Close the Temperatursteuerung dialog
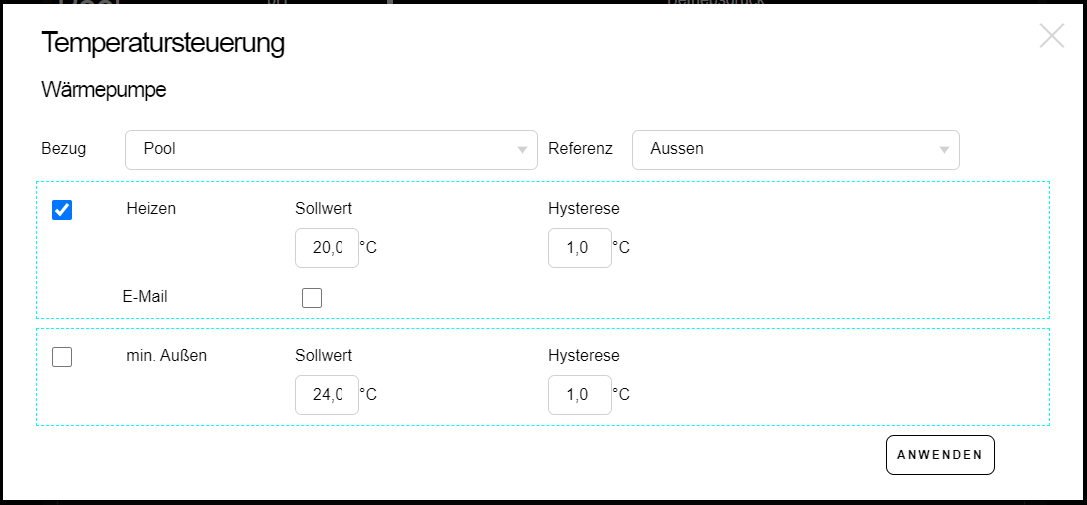 (1051, 37)
